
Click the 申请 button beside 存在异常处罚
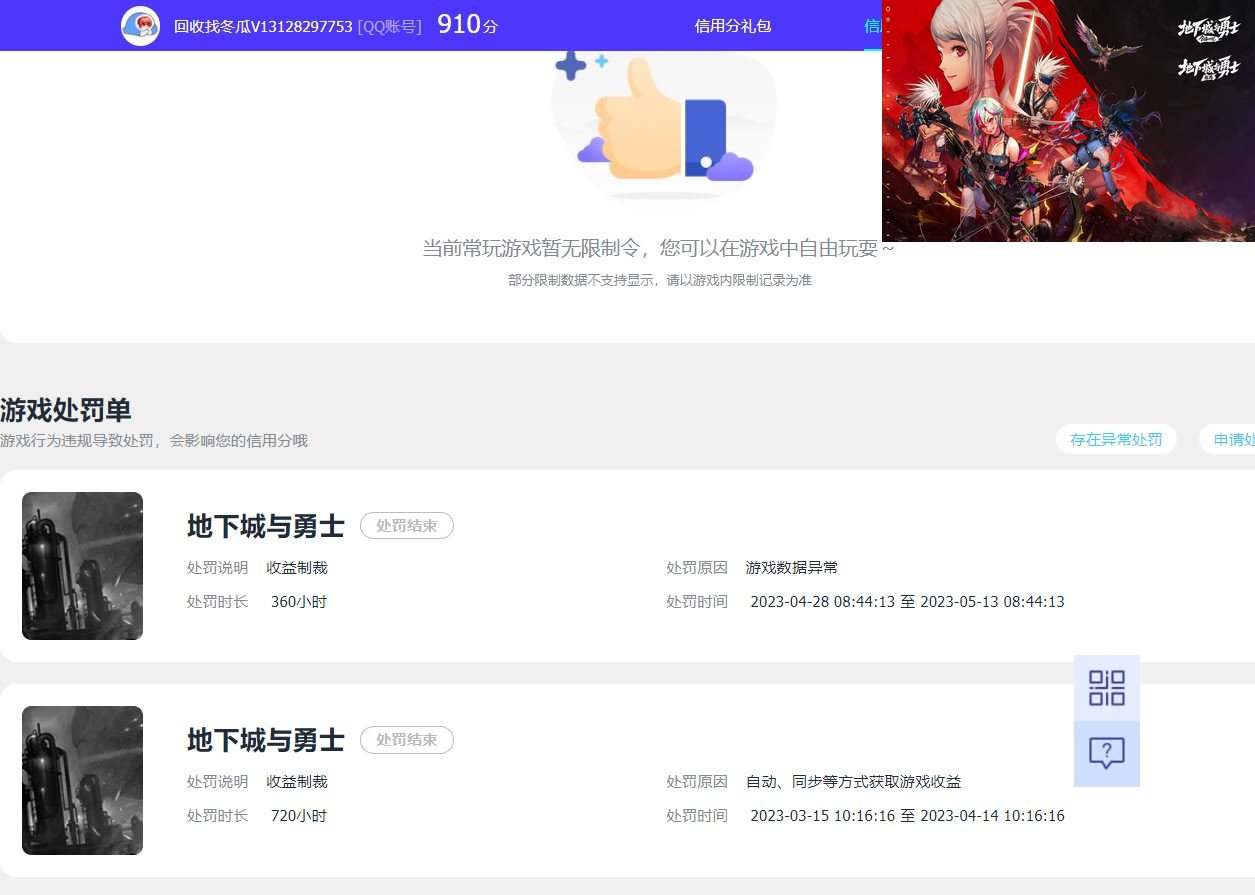1228,439
